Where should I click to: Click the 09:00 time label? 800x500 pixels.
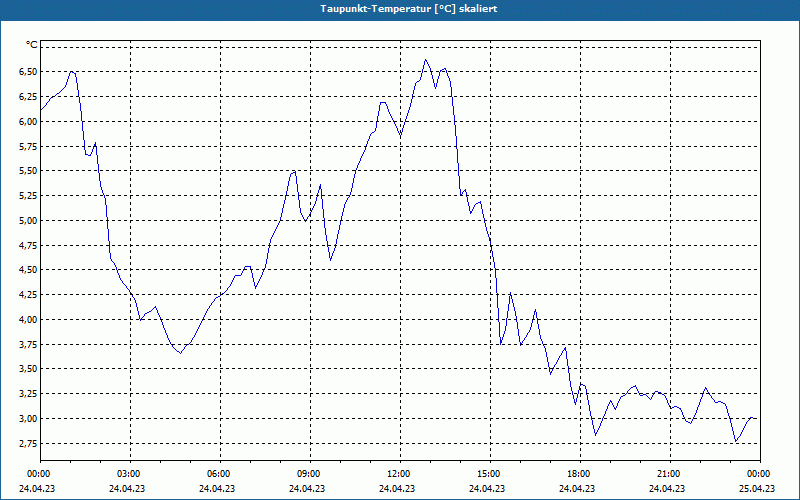click(310, 474)
